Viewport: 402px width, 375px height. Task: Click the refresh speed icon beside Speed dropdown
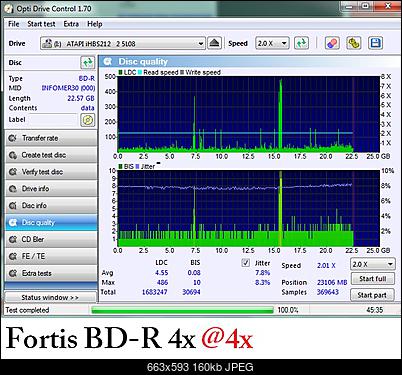[301, 43]
